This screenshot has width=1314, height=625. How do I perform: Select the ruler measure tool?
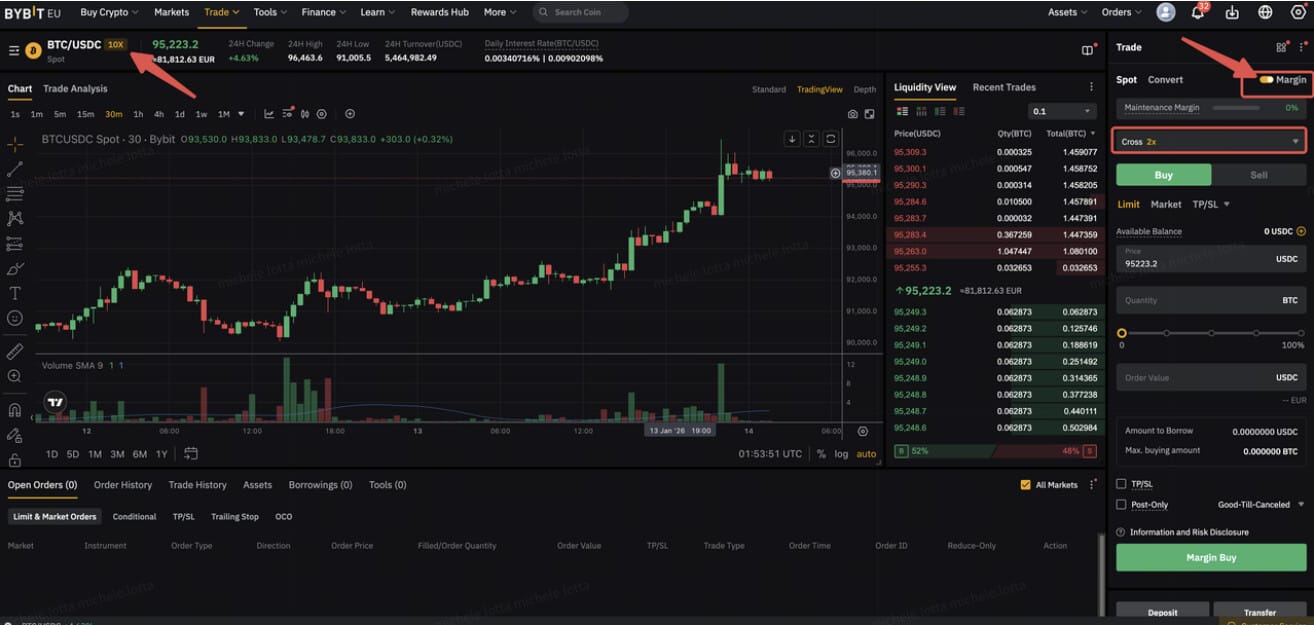15,351
